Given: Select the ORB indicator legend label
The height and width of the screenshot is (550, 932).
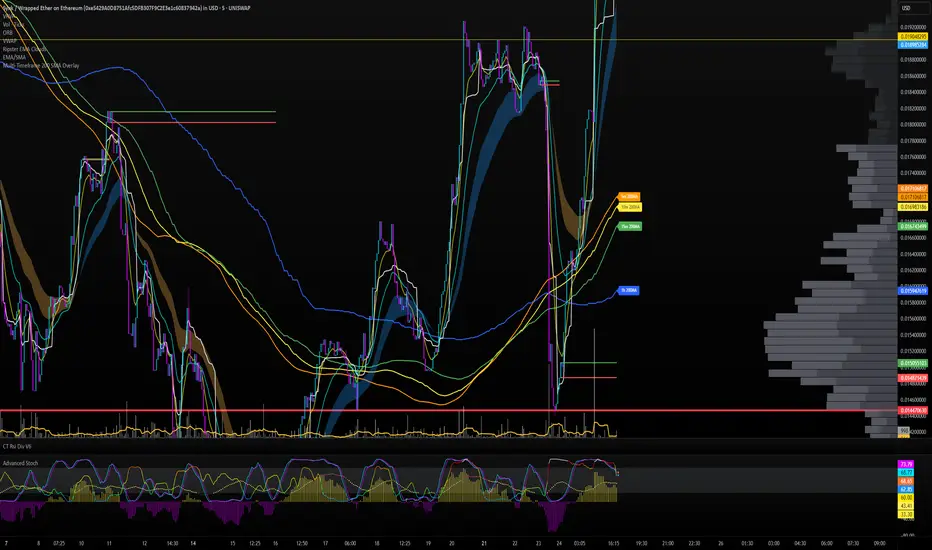Looking at the screenshot, I should (7, 31).
